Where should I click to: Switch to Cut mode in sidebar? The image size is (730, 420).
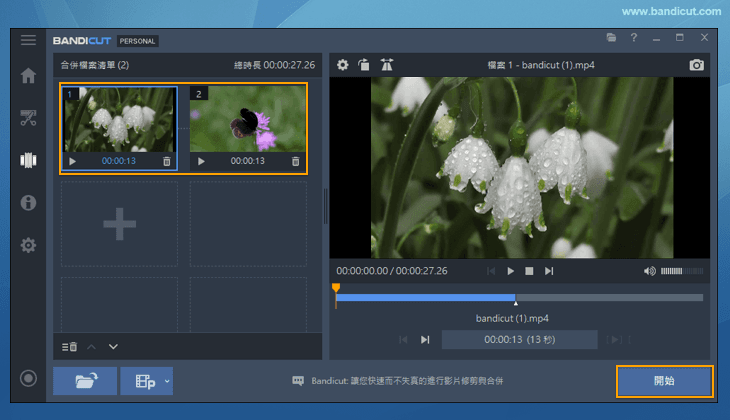tap(28, 118)
